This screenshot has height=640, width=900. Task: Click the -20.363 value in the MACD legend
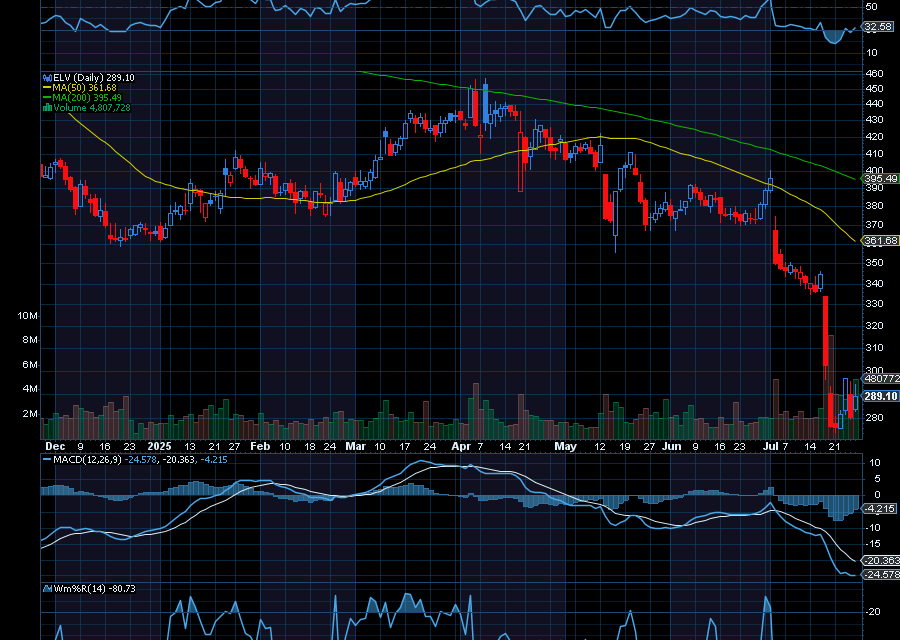pos(179,460)
